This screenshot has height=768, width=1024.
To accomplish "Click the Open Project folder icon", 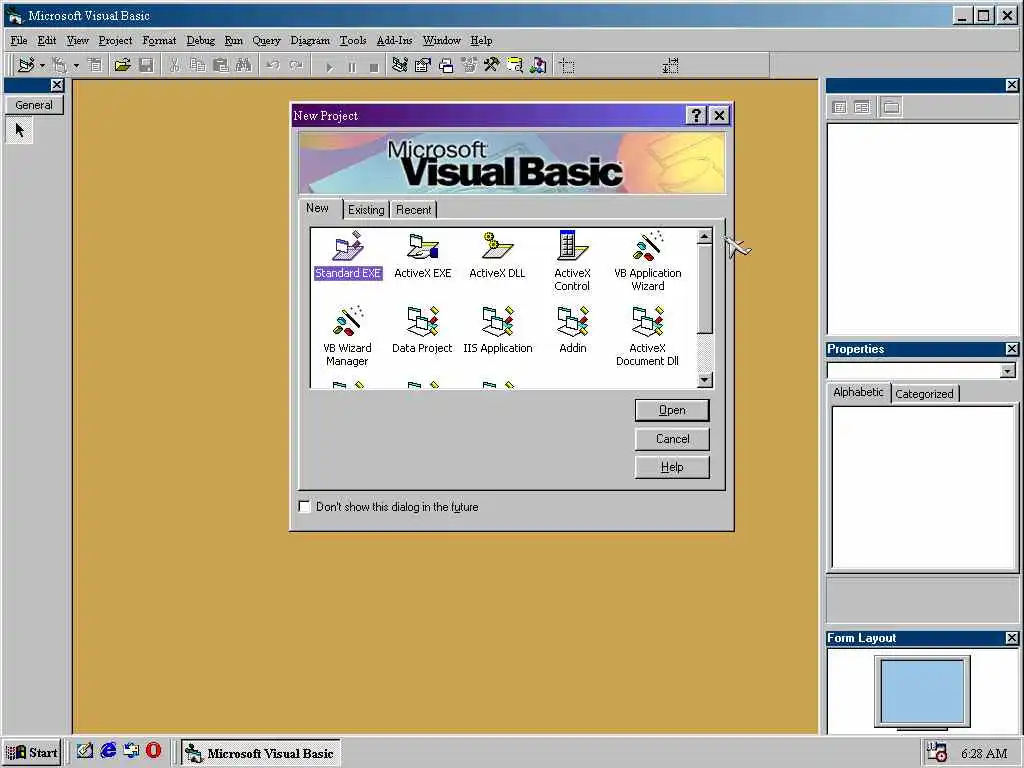I will tap(122, 65).
